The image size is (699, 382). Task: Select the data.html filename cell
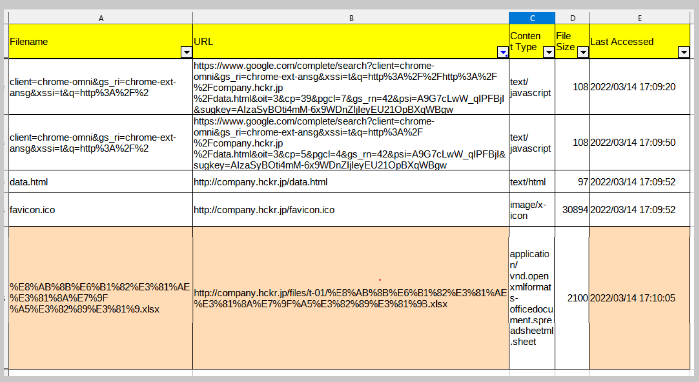(101, 182)
